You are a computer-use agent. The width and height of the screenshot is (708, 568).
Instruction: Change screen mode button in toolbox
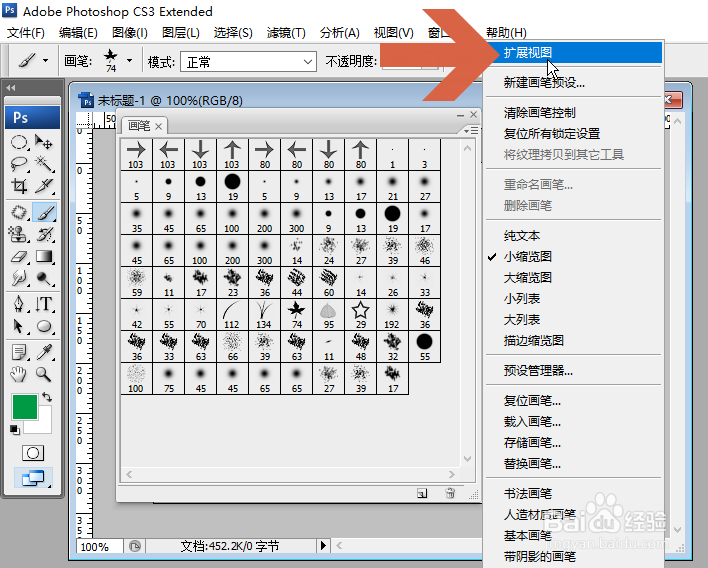click(33, 478)
